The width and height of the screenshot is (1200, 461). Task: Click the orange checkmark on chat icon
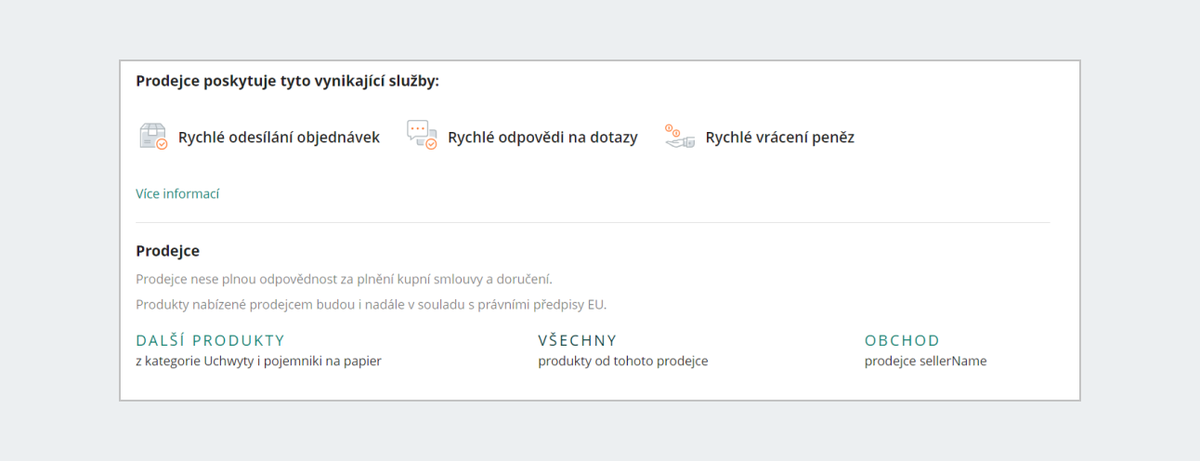(x=431, y=144)
